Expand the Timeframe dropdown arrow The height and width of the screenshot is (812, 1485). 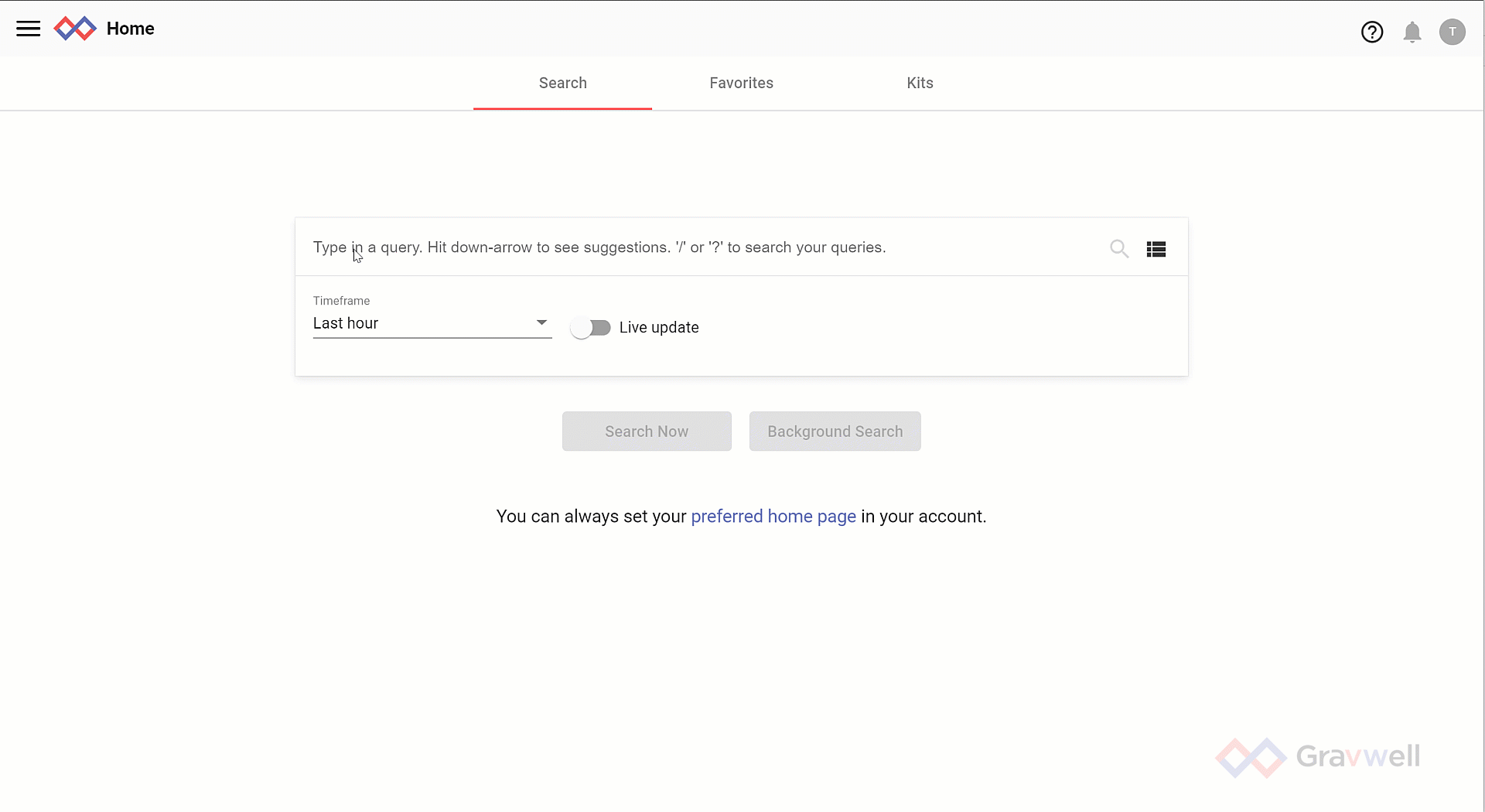(541, 322)
